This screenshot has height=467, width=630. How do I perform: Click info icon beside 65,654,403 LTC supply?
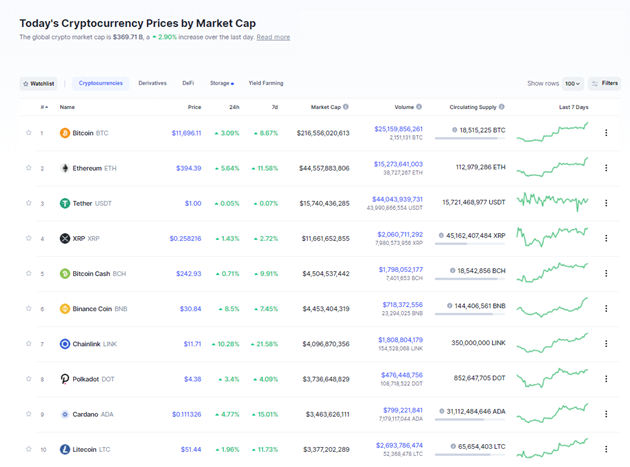click(453, 447)
